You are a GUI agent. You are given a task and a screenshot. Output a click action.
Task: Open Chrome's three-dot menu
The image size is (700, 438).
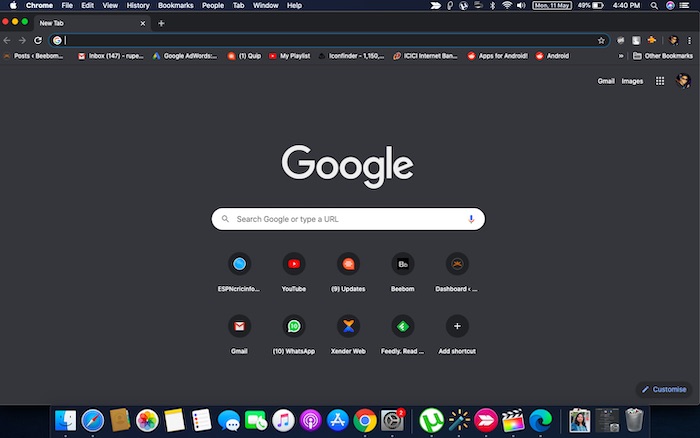pos(689,41)
